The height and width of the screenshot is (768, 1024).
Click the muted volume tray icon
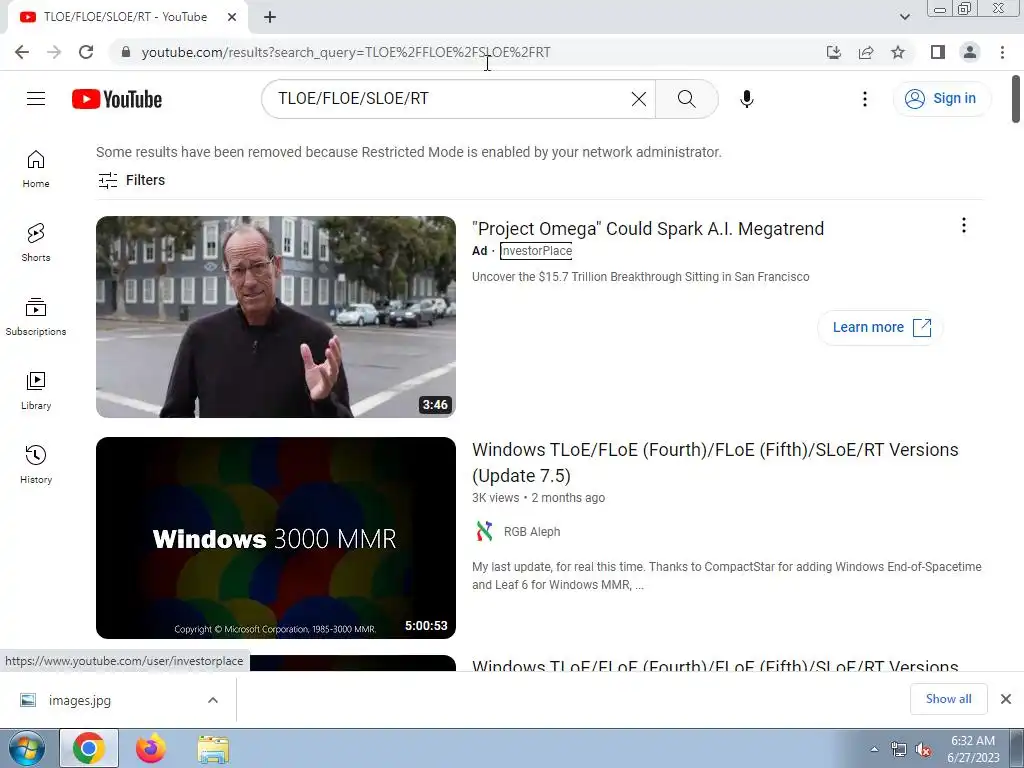tap(923, 750)
